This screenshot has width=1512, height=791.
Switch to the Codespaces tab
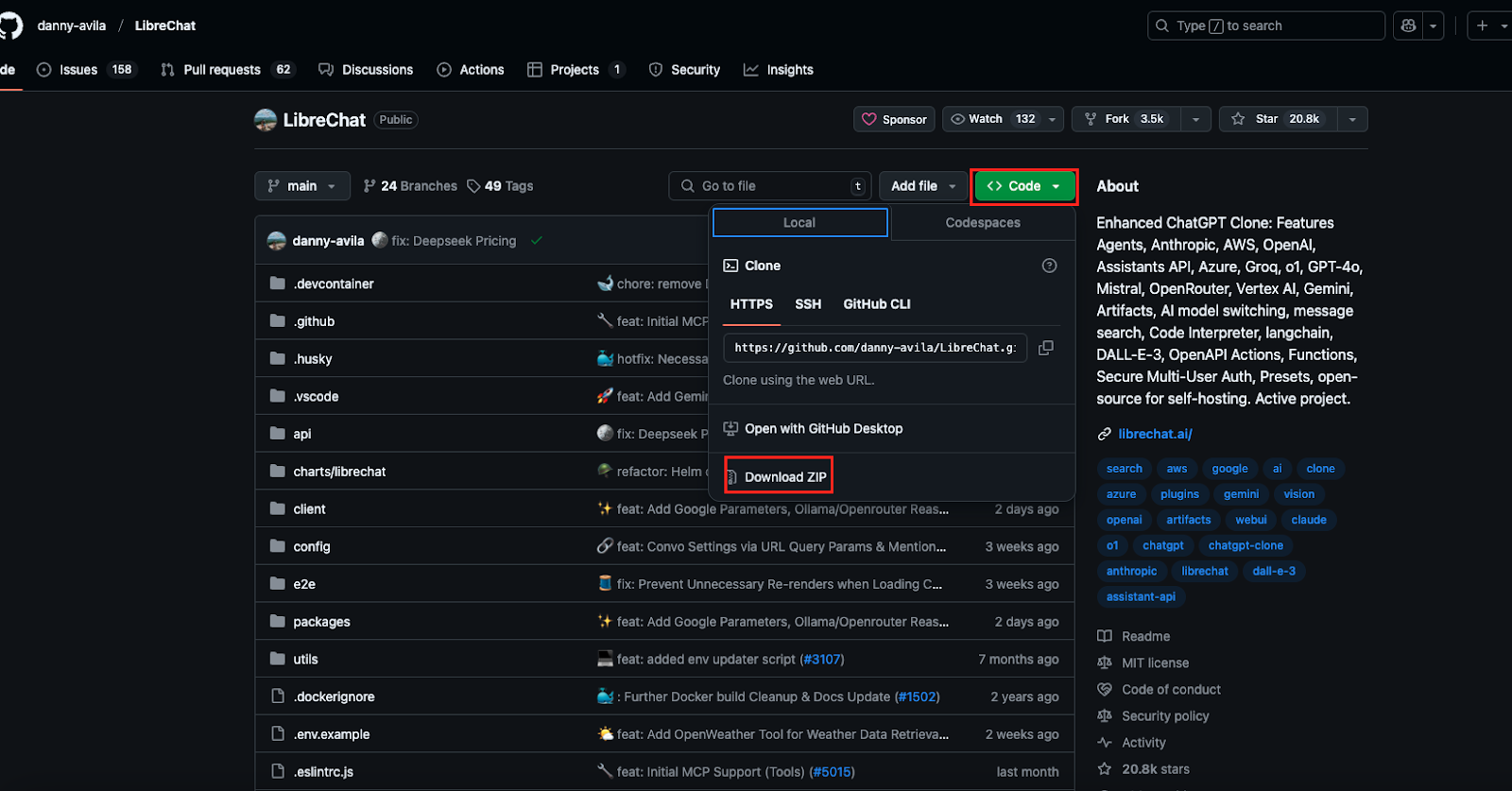pos(983,223)
